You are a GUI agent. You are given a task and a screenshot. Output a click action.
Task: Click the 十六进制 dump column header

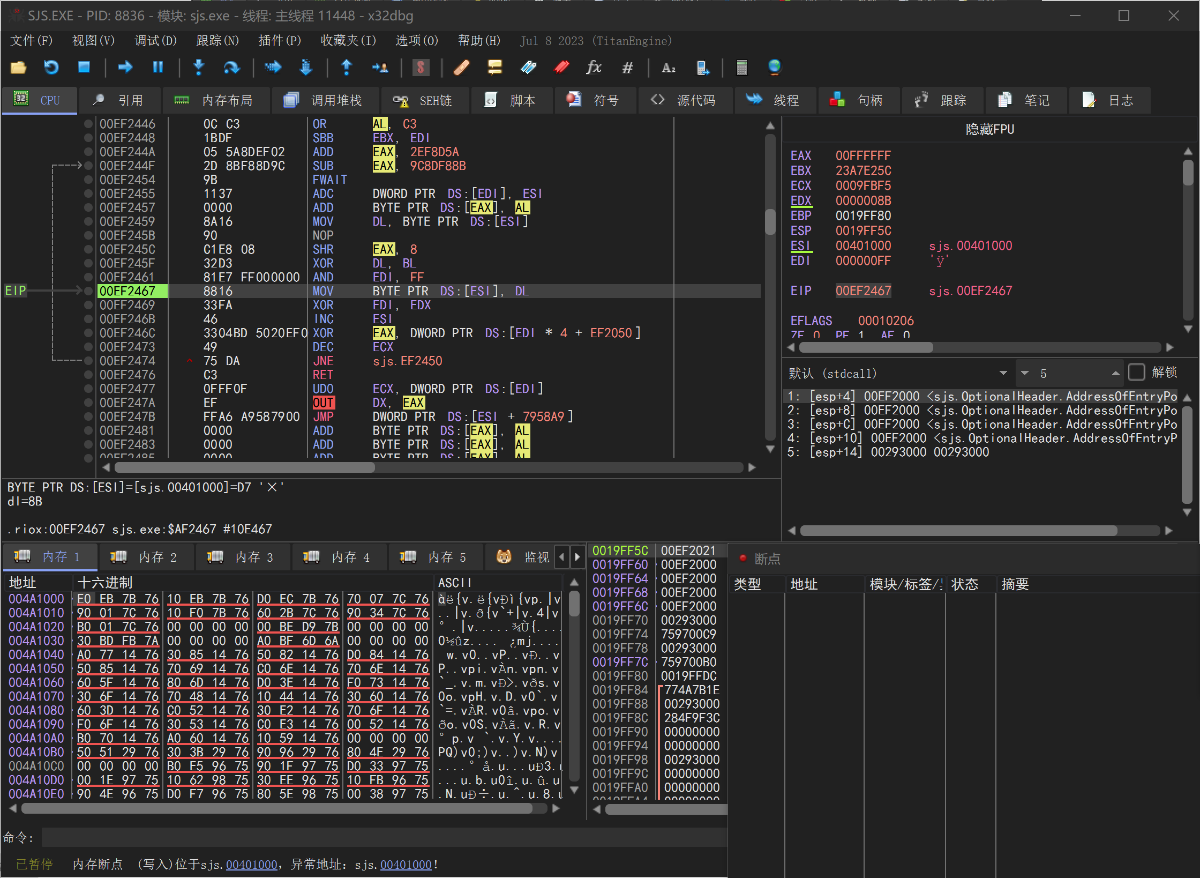point(105,582)
